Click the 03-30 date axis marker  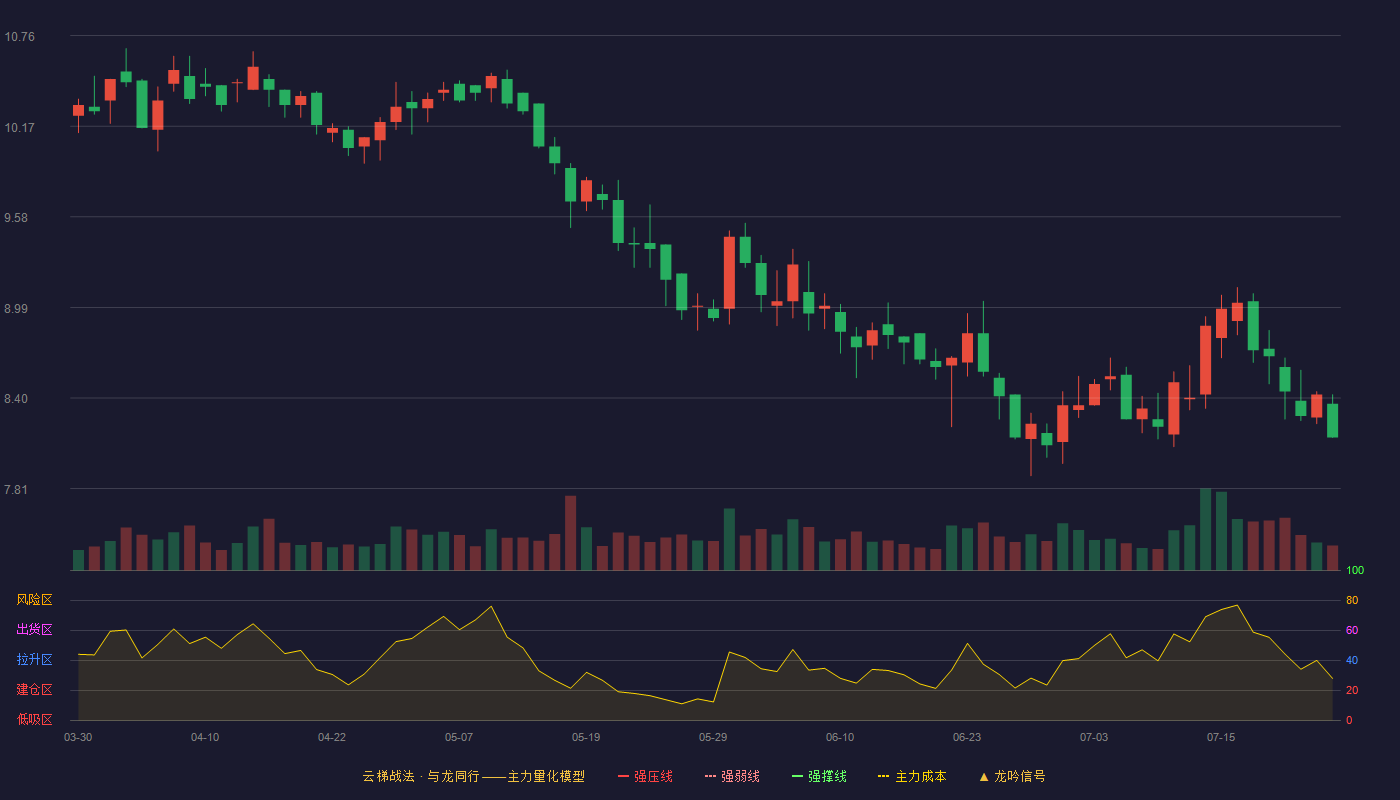click(x=78, y=737)
